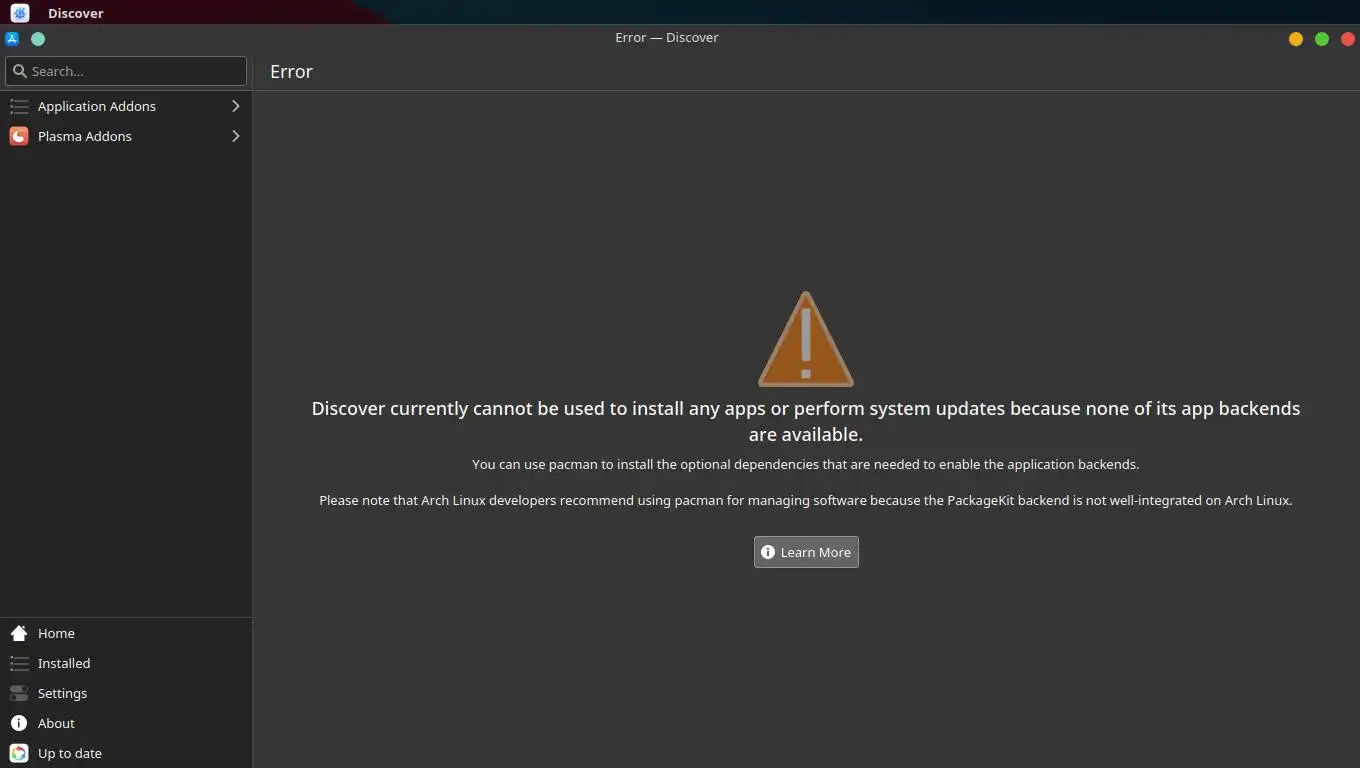1360x768 pixels.
Task: Click the Settings toggles icon
Action: 19,693
